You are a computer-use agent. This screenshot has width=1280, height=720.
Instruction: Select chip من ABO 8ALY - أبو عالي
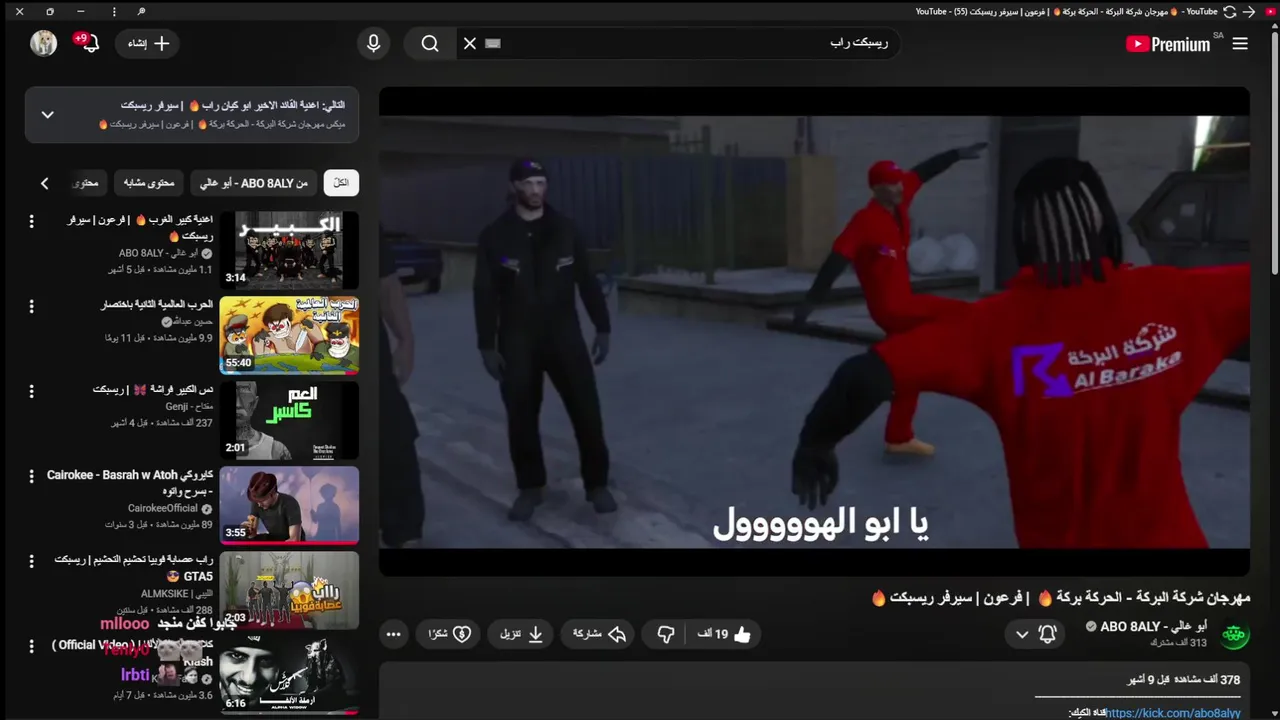click(x=254, y=183)
